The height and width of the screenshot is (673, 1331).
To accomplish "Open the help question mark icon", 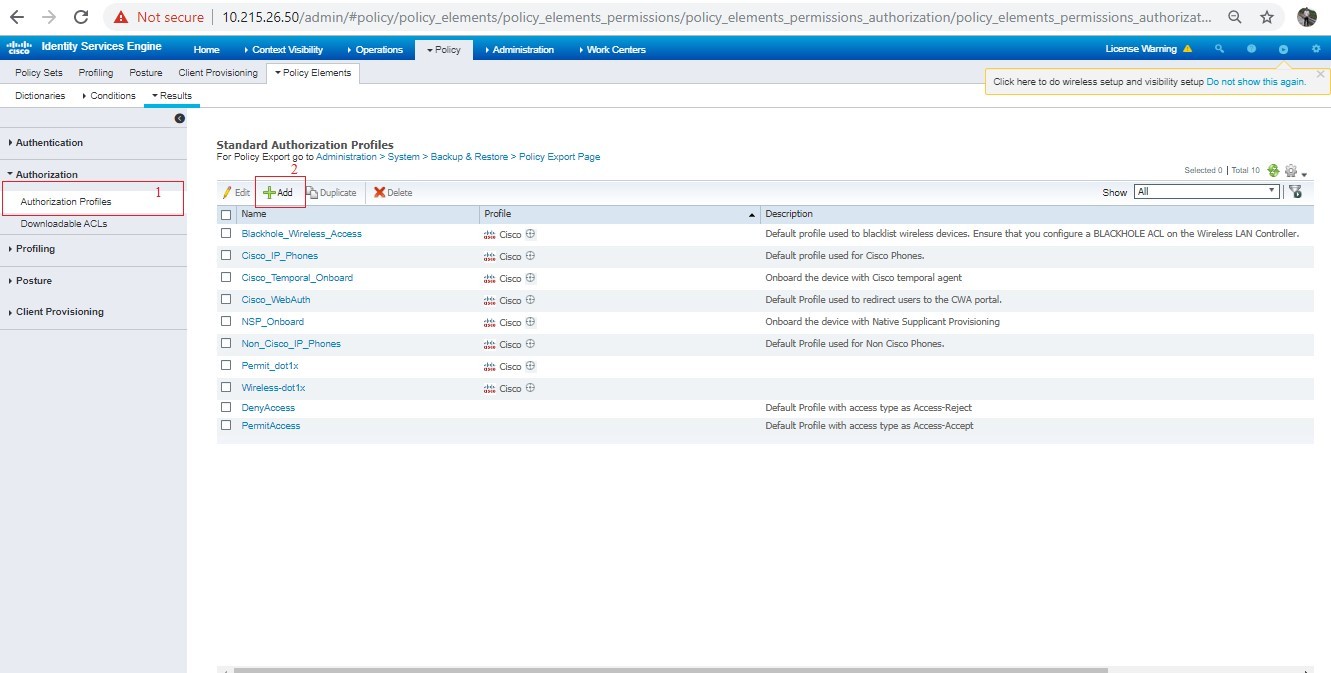I will click(1251, 49).
